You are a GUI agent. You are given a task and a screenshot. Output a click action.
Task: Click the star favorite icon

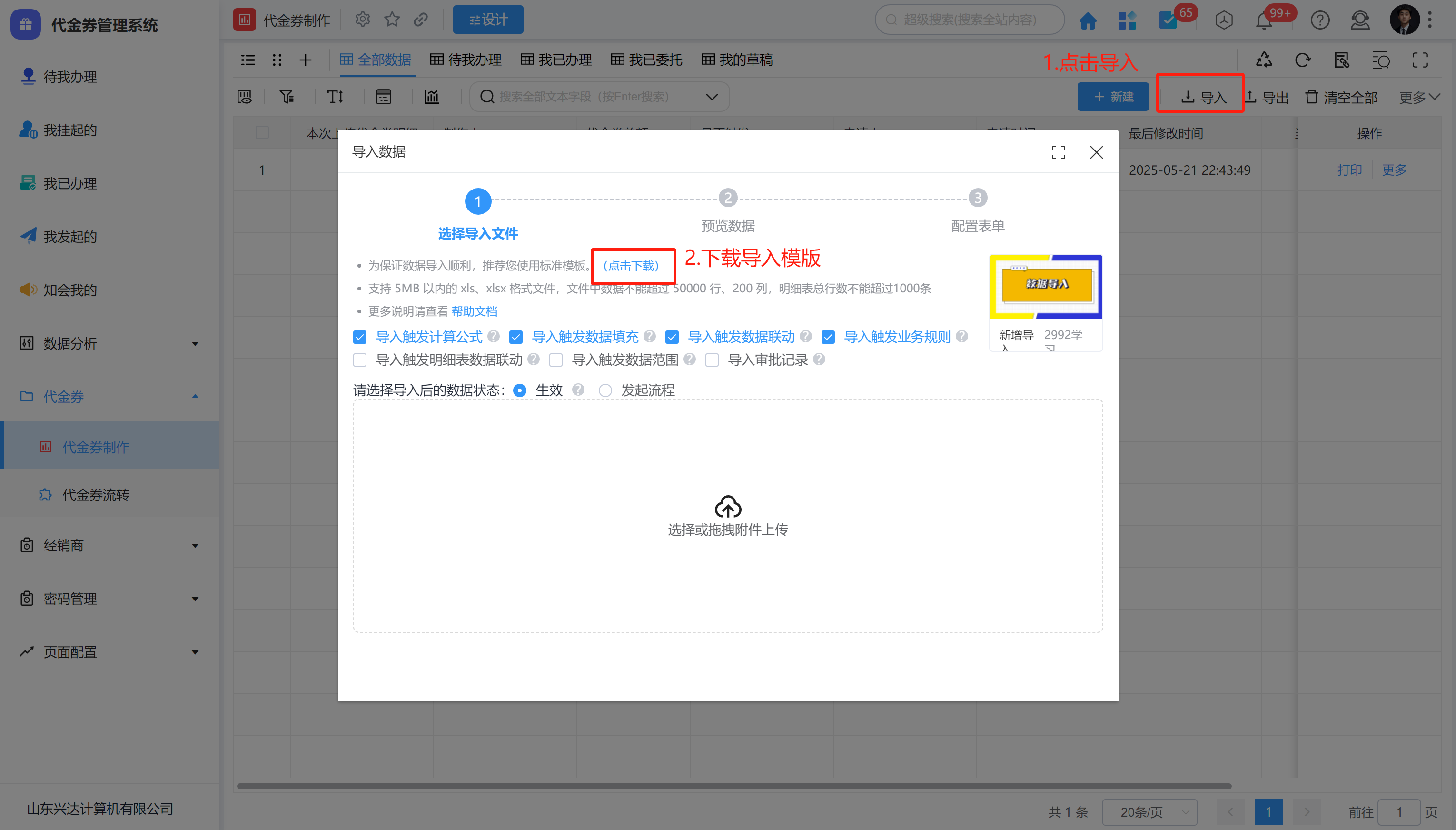pyautogui.click(x=392, y=20)
